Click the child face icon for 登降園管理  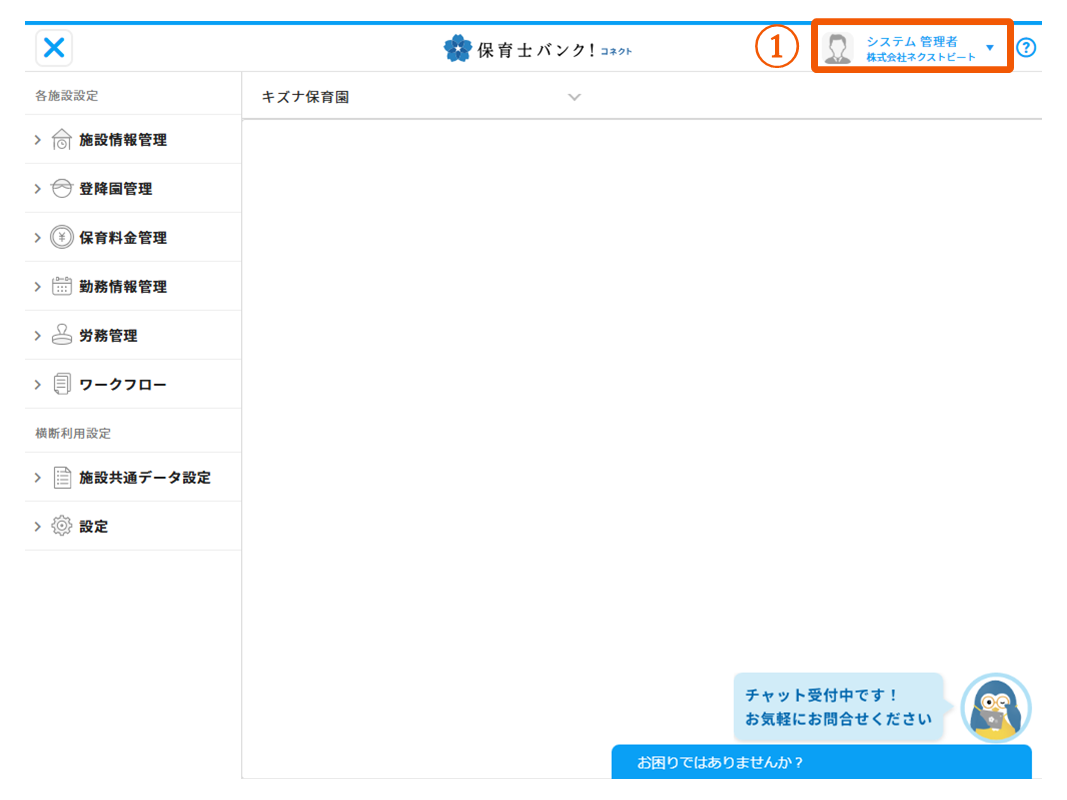[61, 189]
